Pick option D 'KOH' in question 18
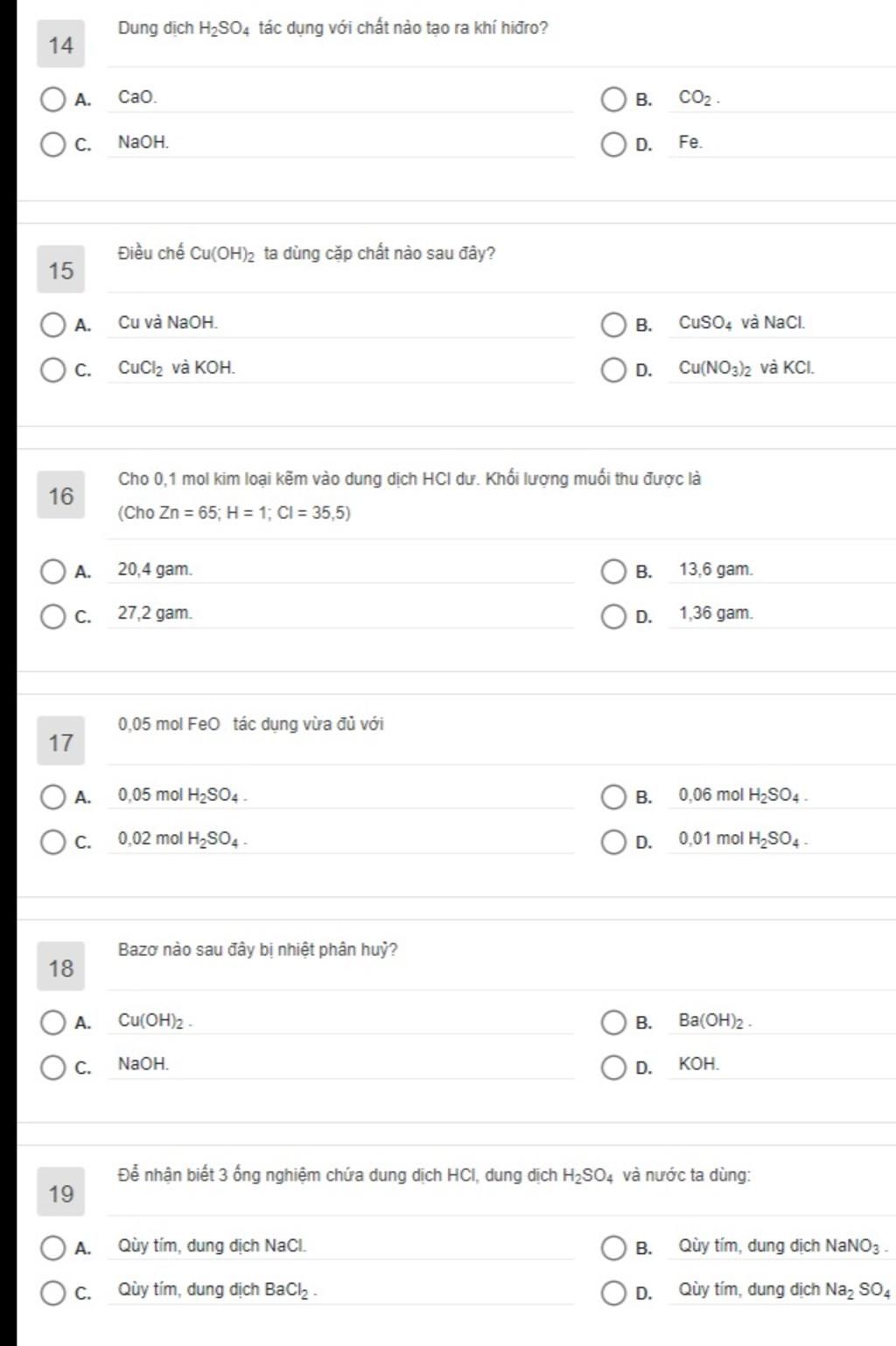896x1346 pixels. click(x=613, y=1067)
